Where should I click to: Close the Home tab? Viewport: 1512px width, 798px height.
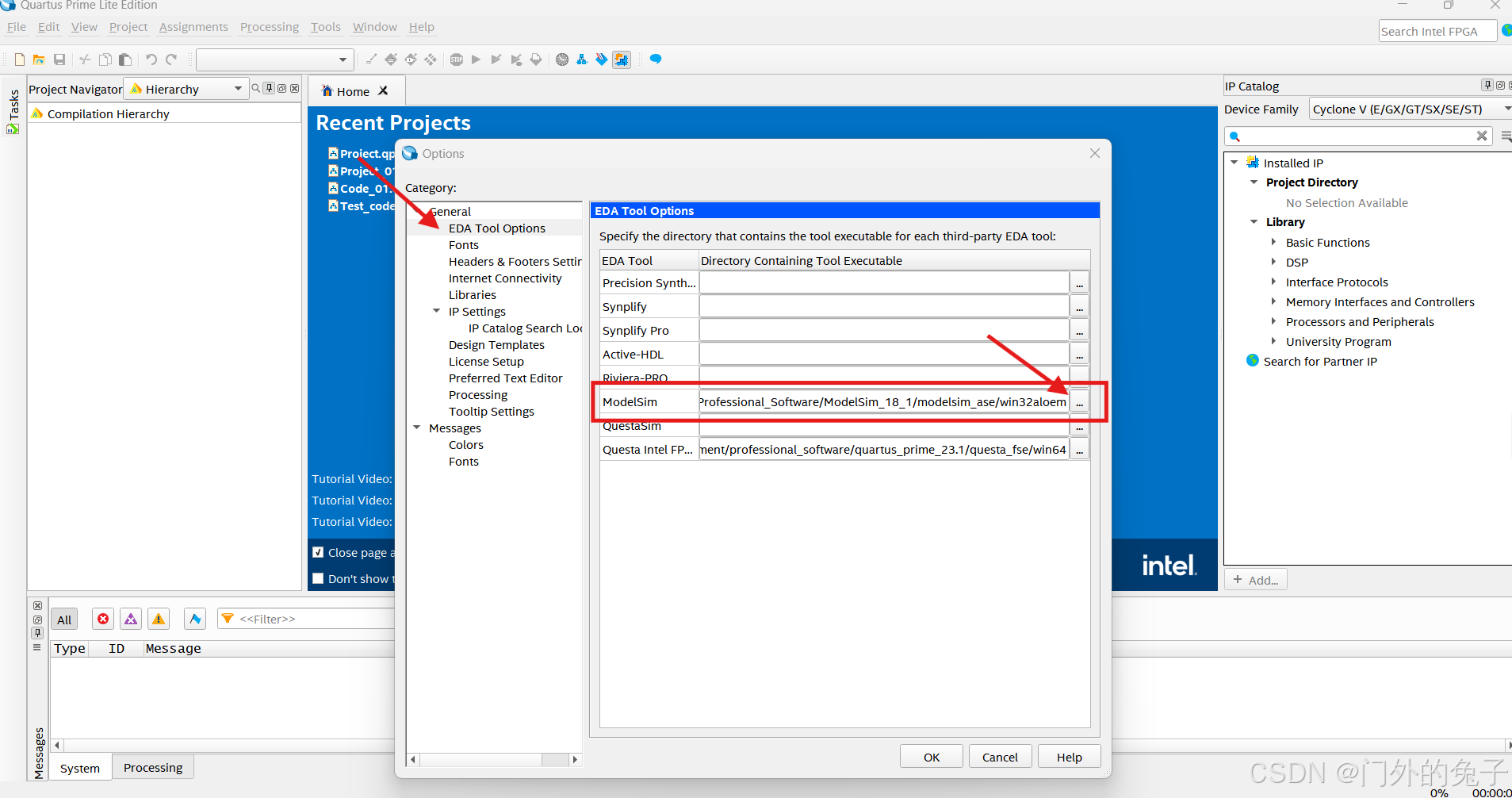[383, 91]
